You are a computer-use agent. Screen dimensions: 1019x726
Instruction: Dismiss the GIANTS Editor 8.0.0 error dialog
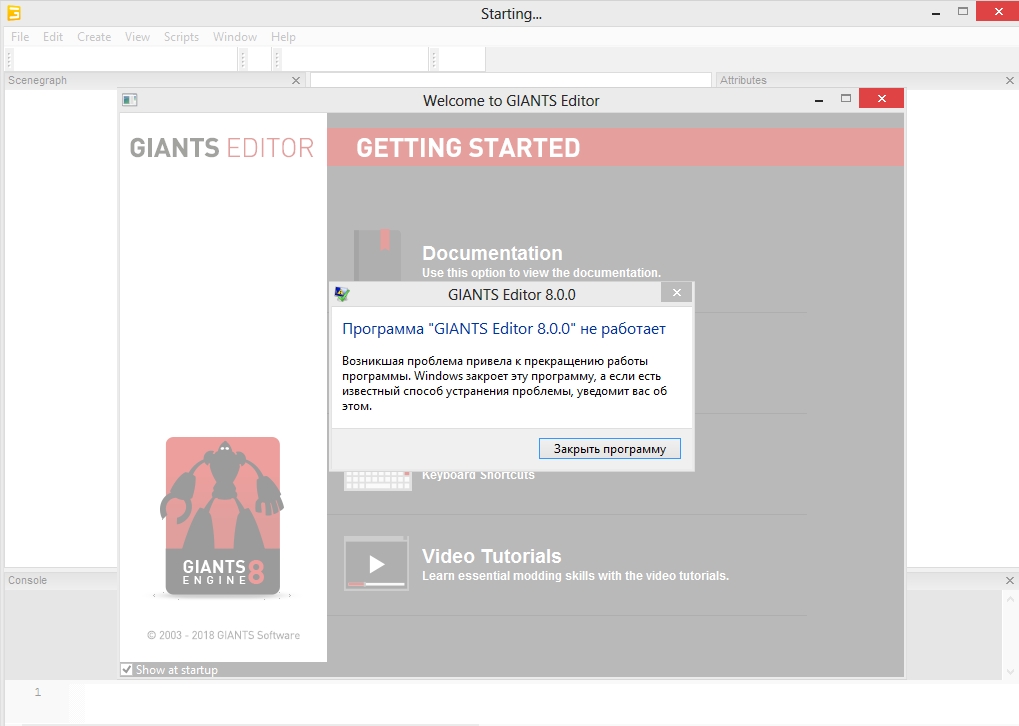click(609, 449)
